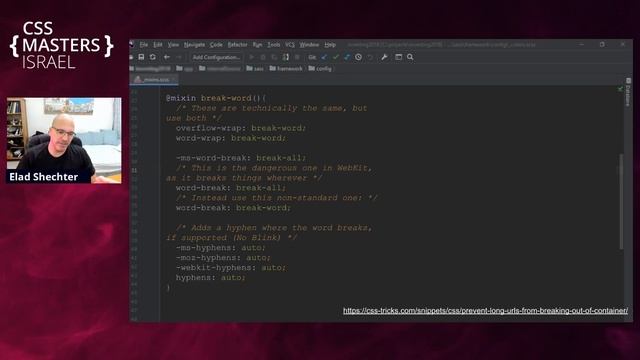The width and height of the screenshot is (640, 360).
Task: Click the Synchronize refresh icon
Action: (153, 57)
